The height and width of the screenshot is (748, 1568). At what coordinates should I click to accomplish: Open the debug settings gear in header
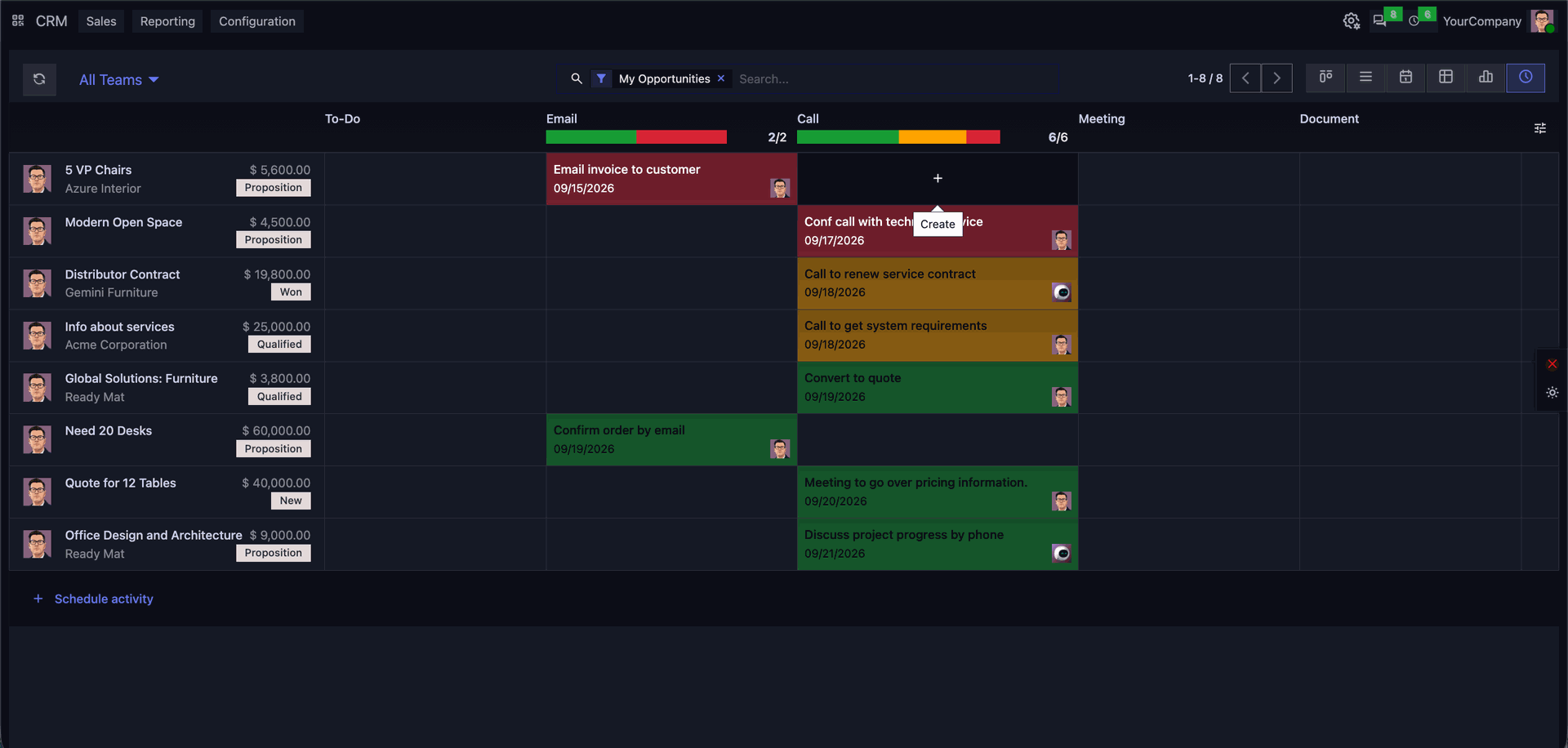1352,21
